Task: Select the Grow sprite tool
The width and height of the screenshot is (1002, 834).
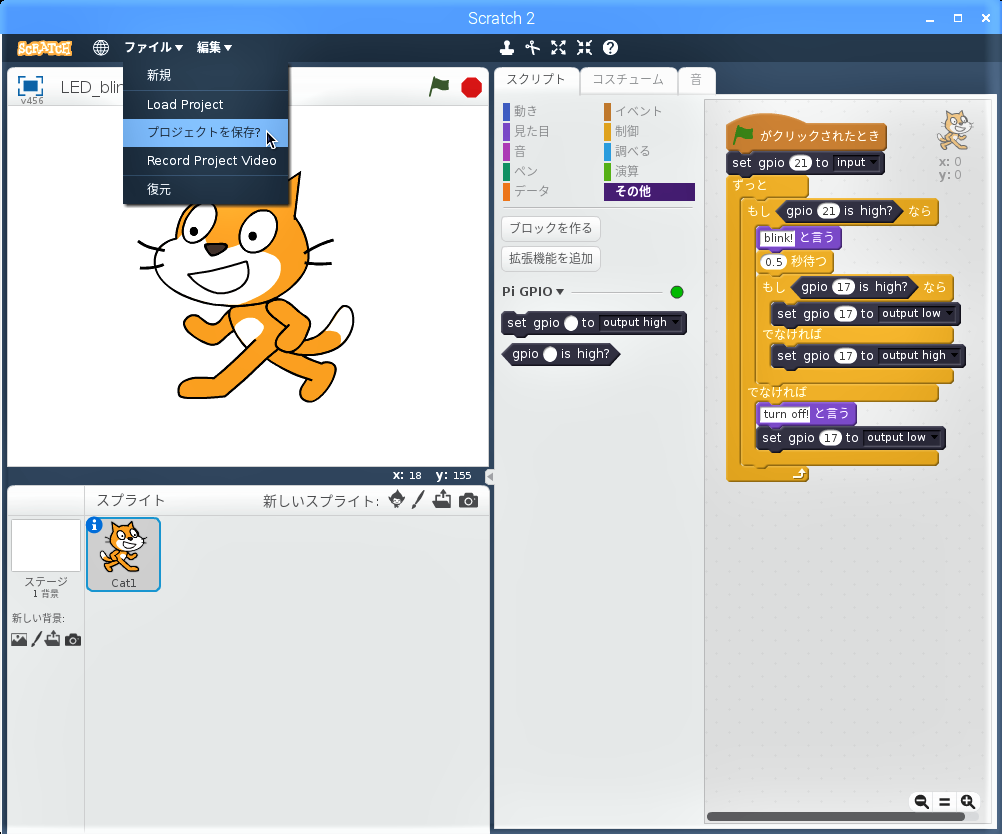Action: 559,48
